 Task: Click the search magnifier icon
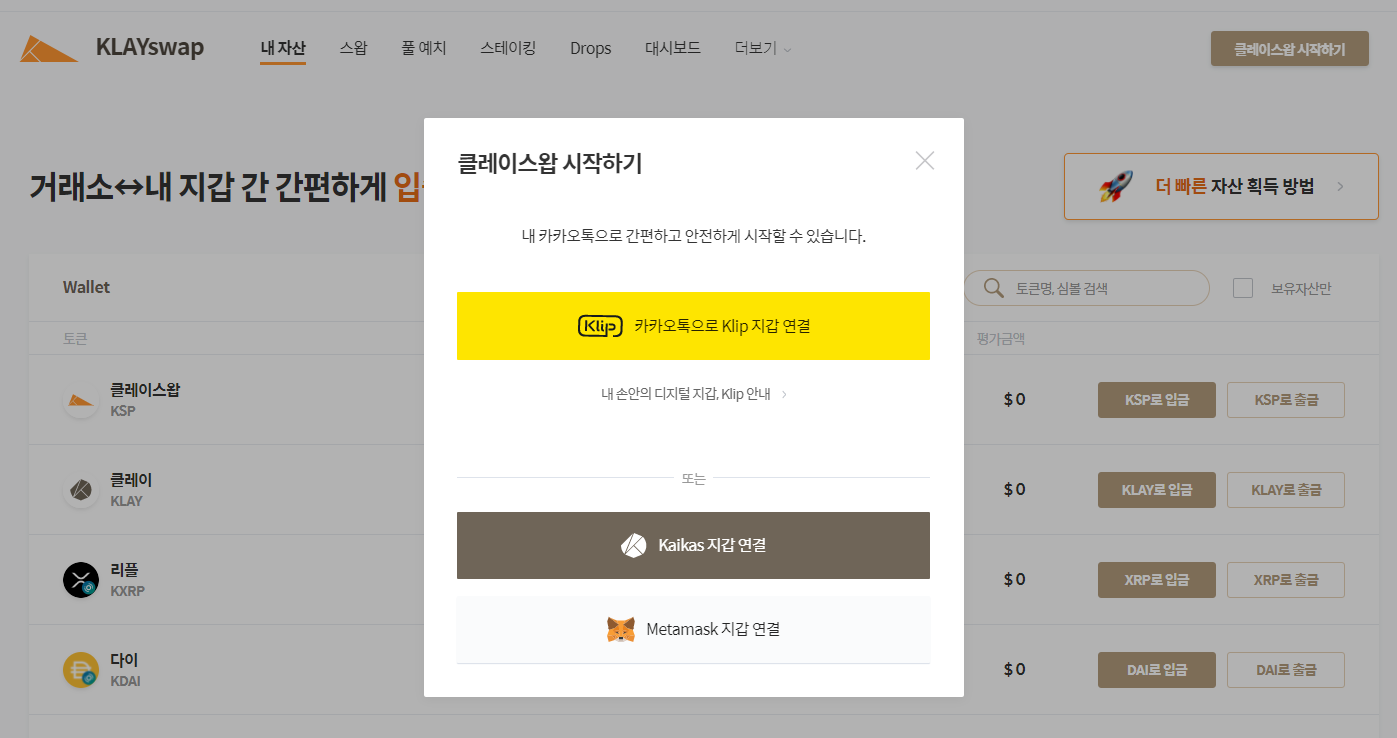tap(994, 288)
